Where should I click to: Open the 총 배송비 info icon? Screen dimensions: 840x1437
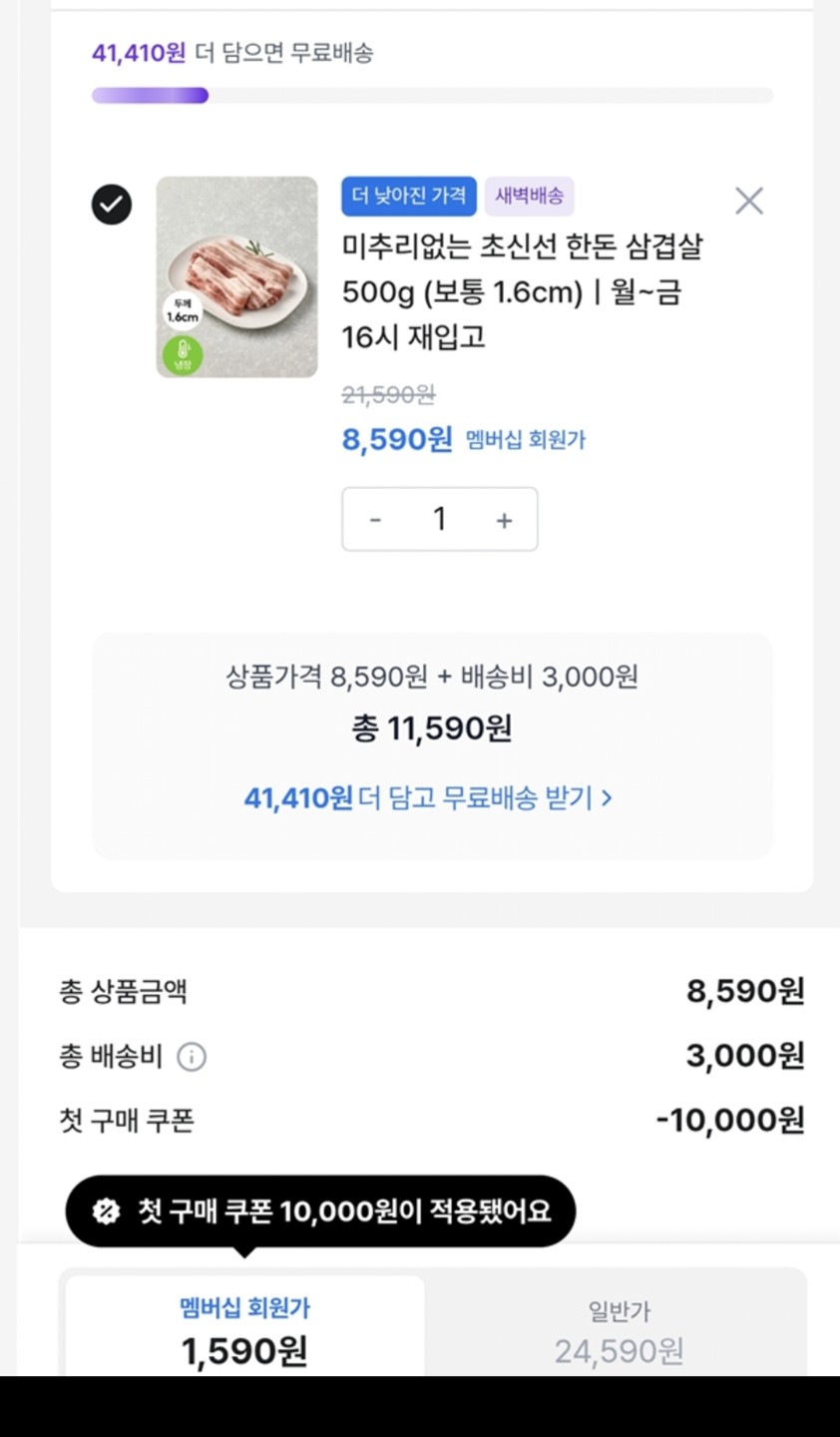tap(192, 1057)
